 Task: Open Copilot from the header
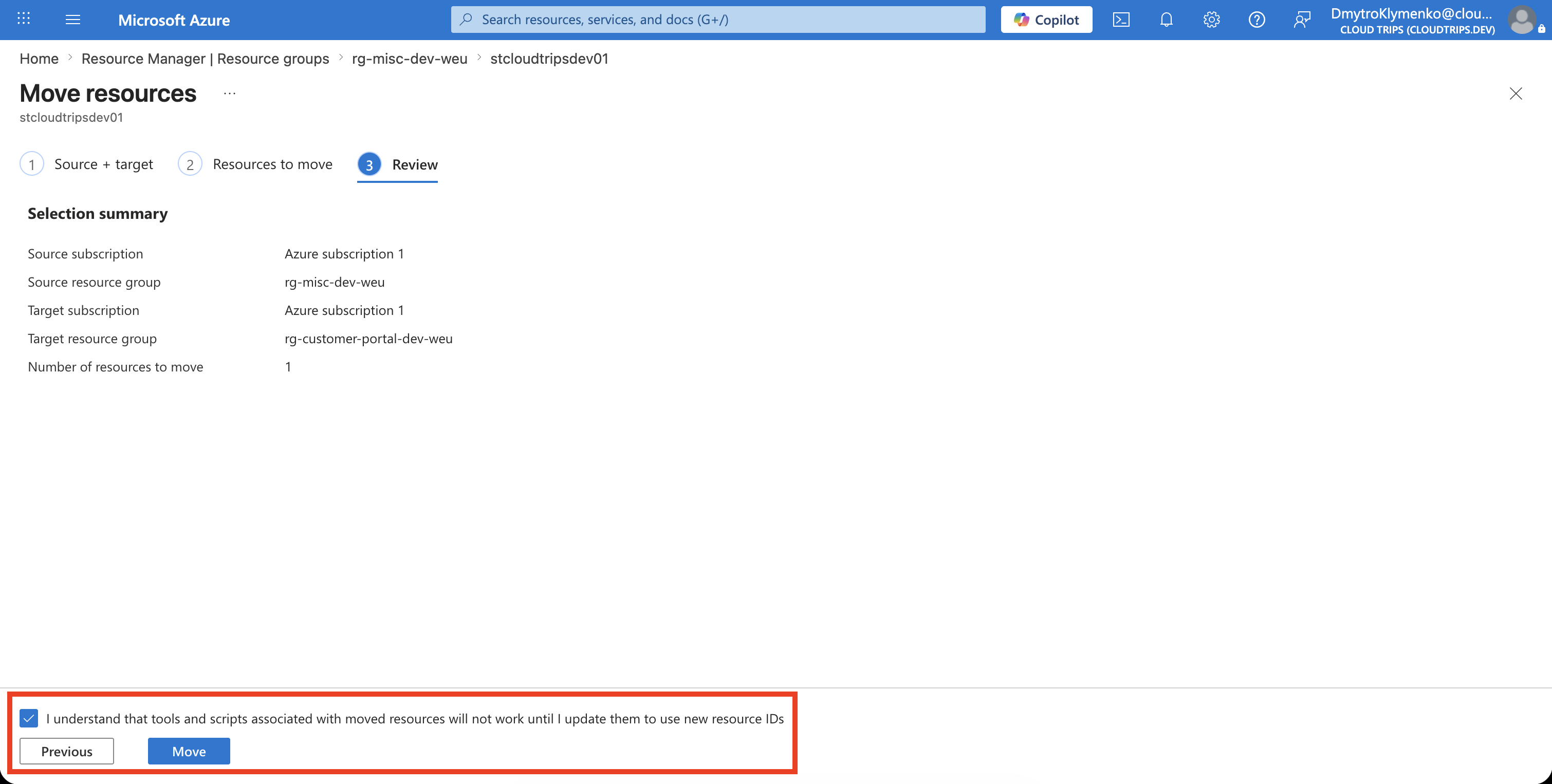1046,20
